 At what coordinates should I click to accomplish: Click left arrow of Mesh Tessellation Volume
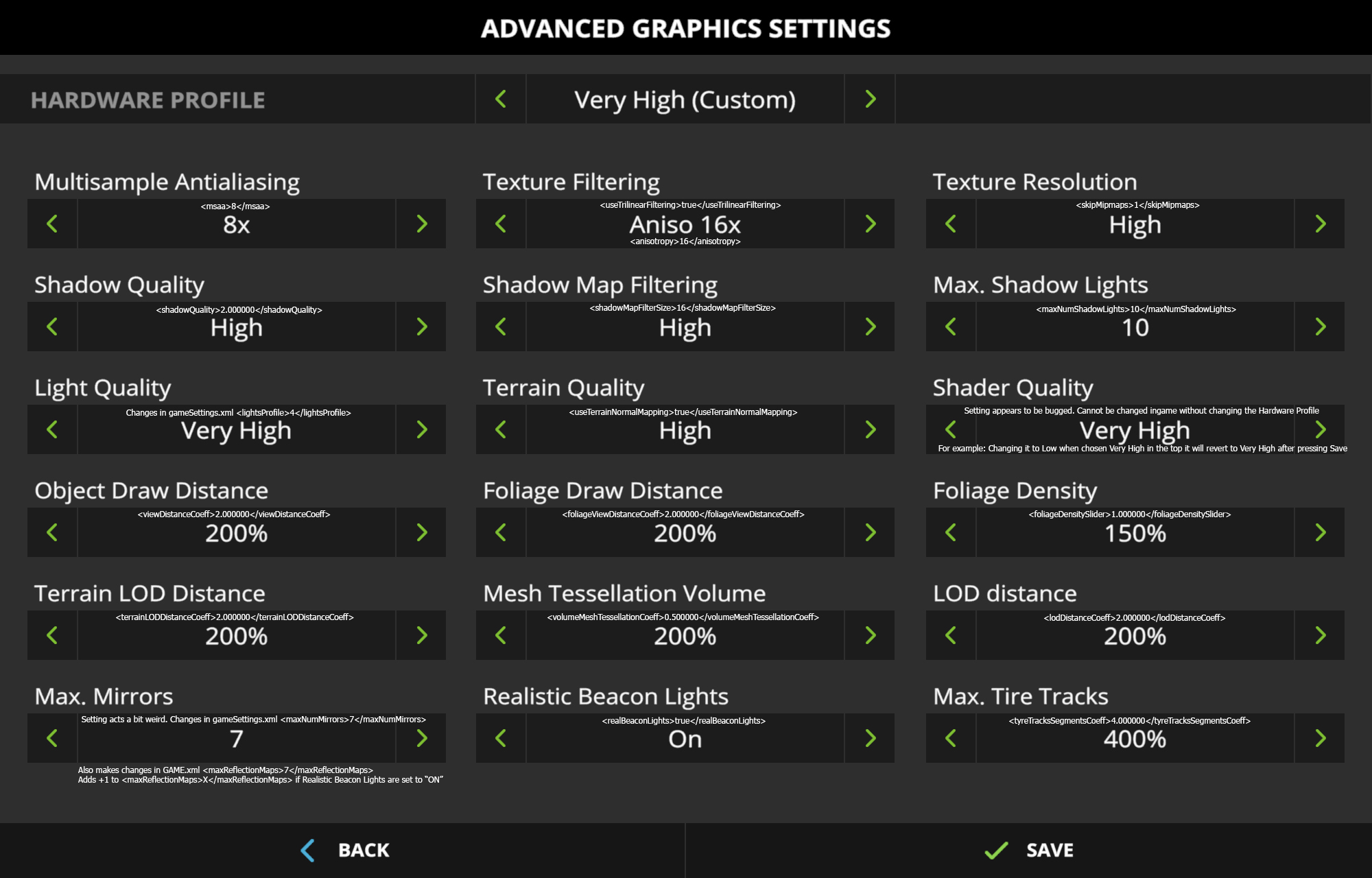click(501, 635)
